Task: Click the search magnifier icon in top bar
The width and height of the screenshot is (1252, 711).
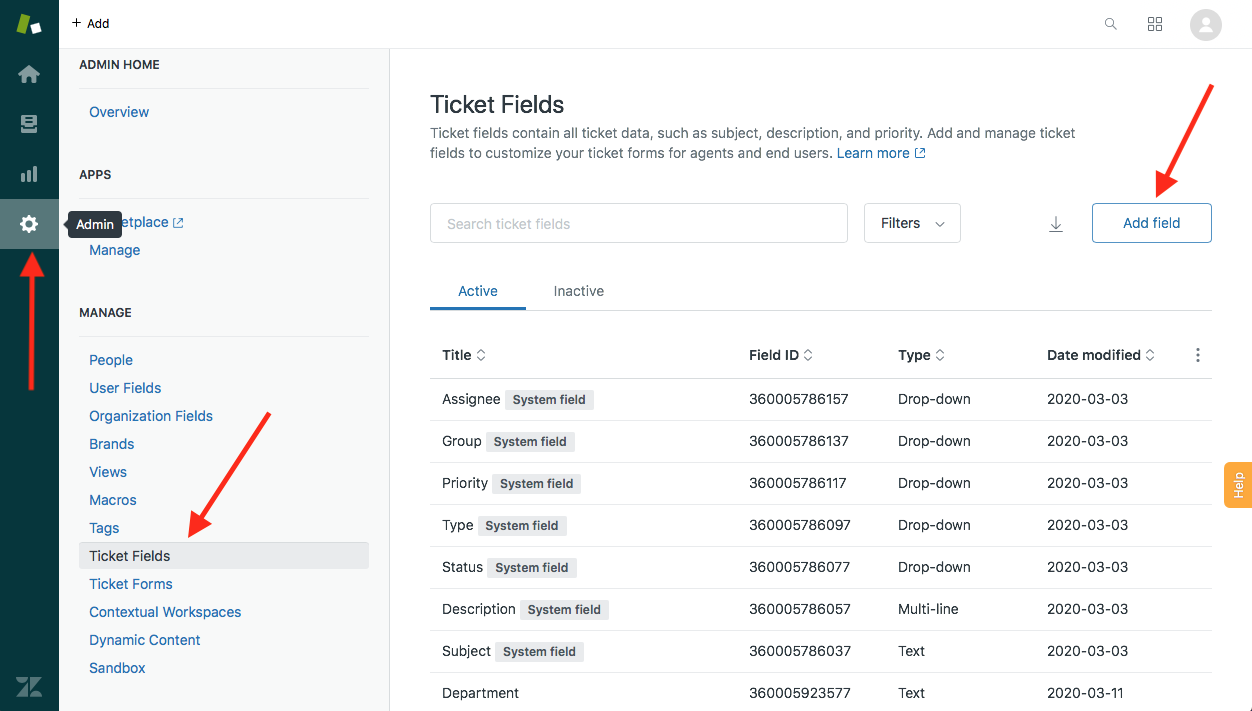Action: (x=1110, y=24)
